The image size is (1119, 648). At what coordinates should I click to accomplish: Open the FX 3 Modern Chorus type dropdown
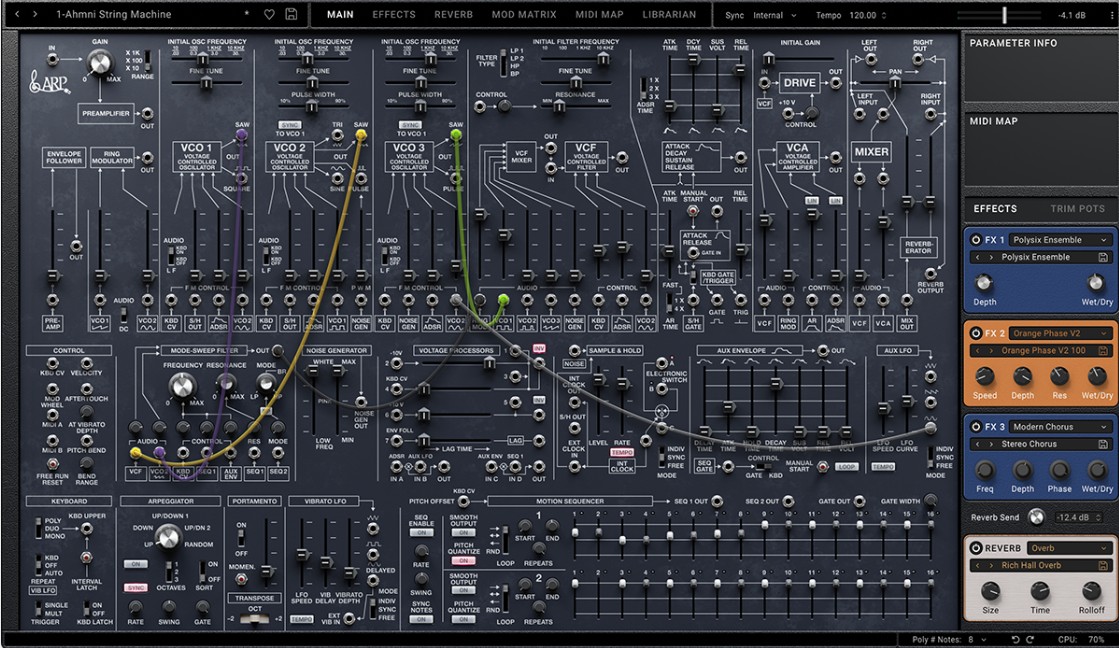coord(1060,427)
